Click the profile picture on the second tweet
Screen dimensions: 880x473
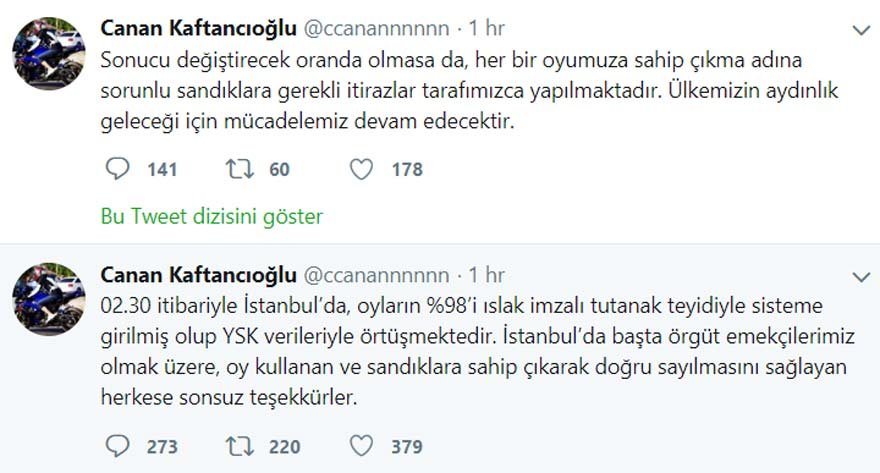pos(48,298)
